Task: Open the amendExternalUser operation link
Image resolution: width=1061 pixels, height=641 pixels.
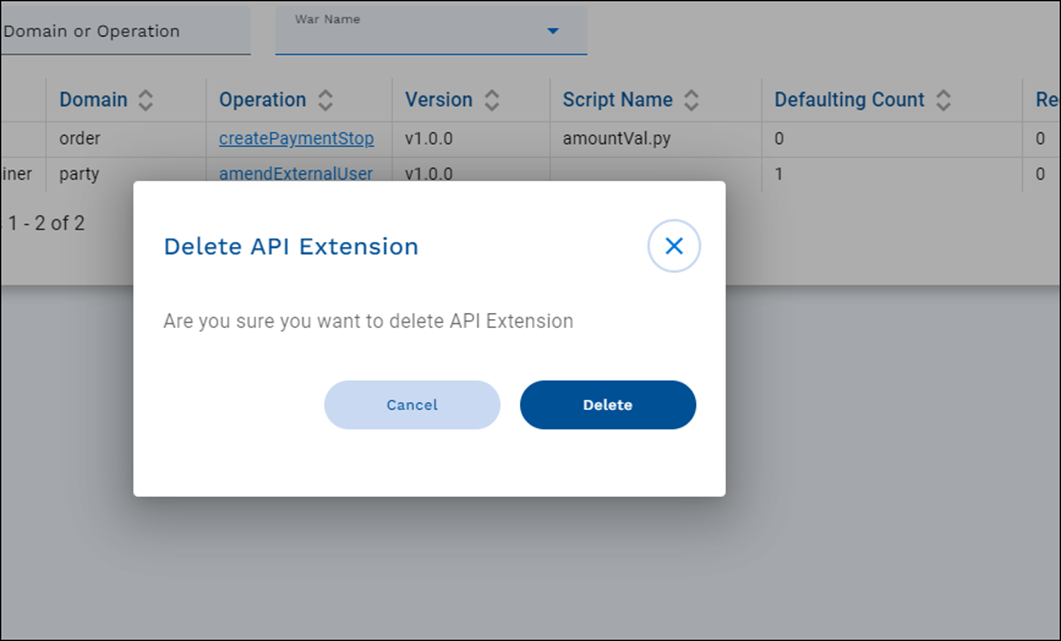Action: pyautogui.click(x=296, y=174)
